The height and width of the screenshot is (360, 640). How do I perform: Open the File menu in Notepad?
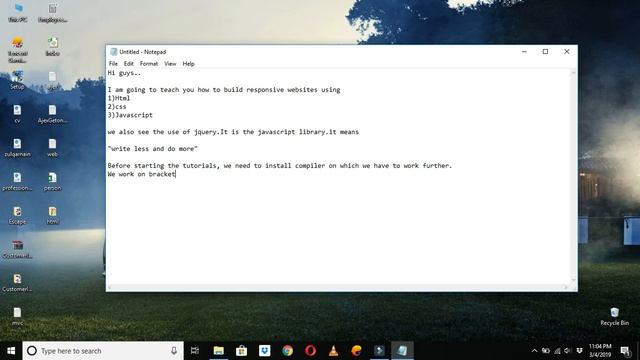coord(113,64)
